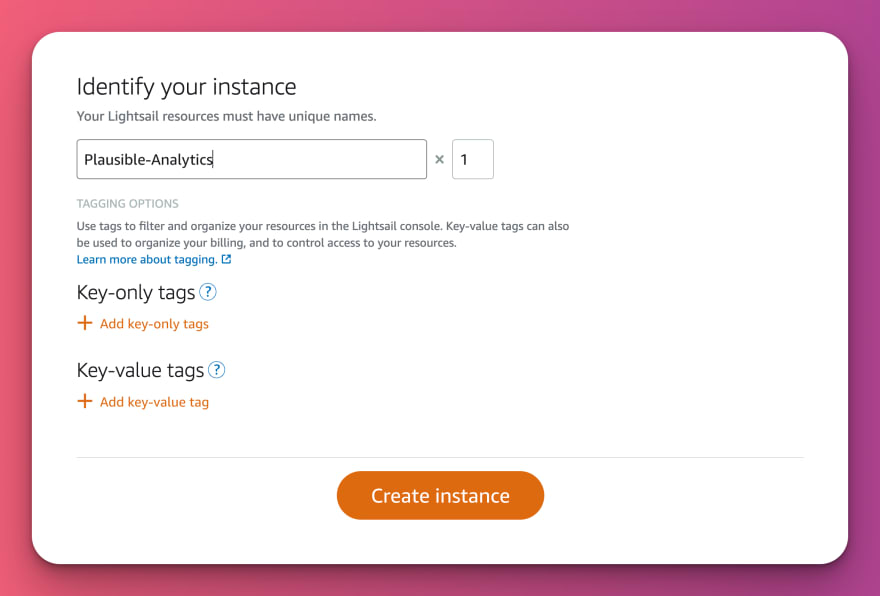This screenshot has height=596, width=880.
Task: Click the multiplication sign between name and quantity
Action: (x=439, y=159)
